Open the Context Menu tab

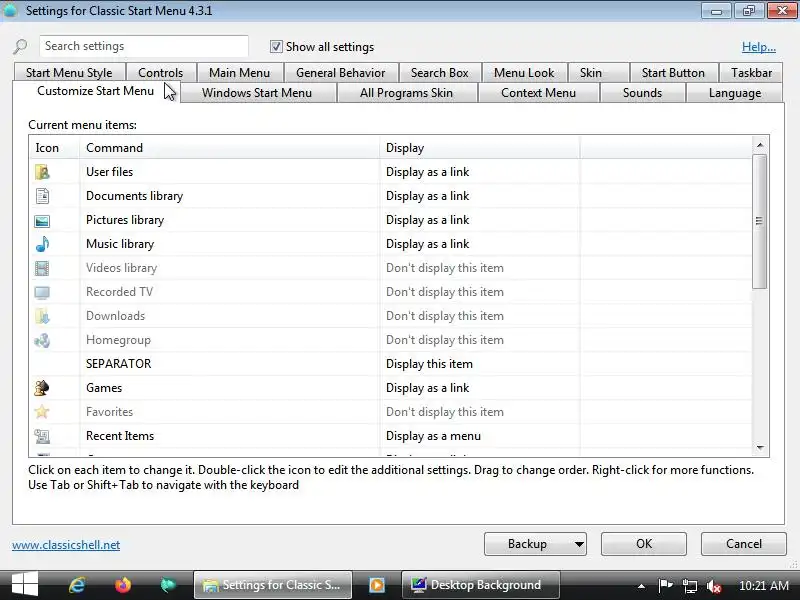538,93
